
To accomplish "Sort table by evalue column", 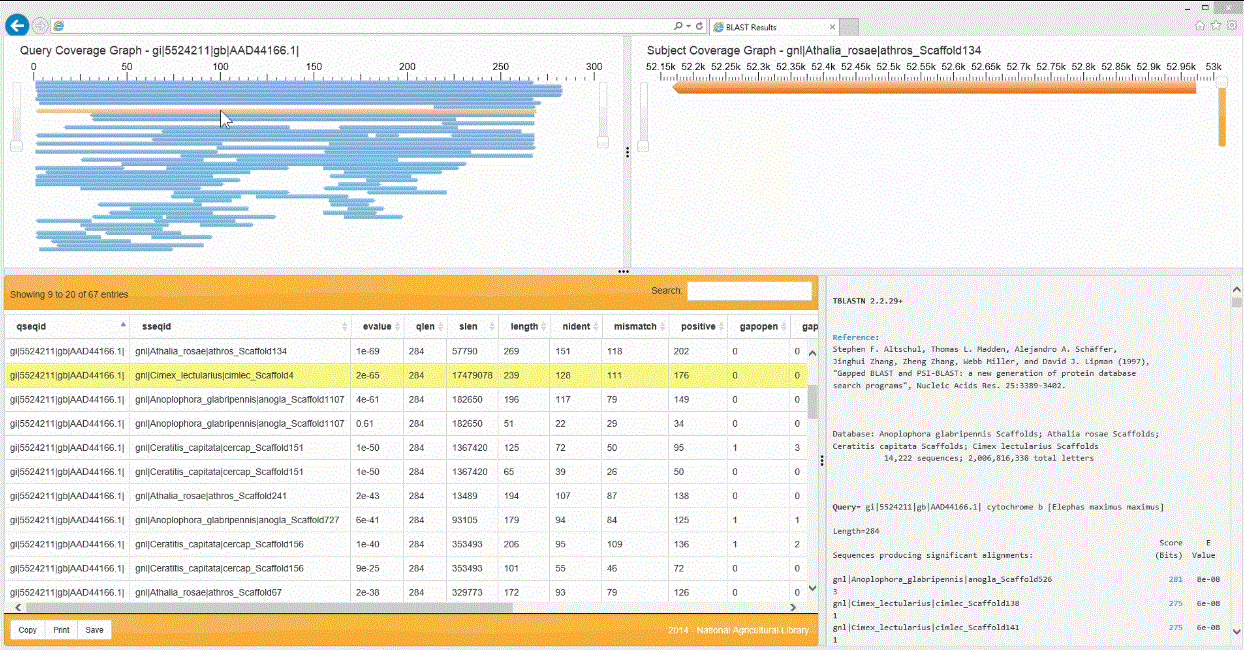I will pos(377,326).
